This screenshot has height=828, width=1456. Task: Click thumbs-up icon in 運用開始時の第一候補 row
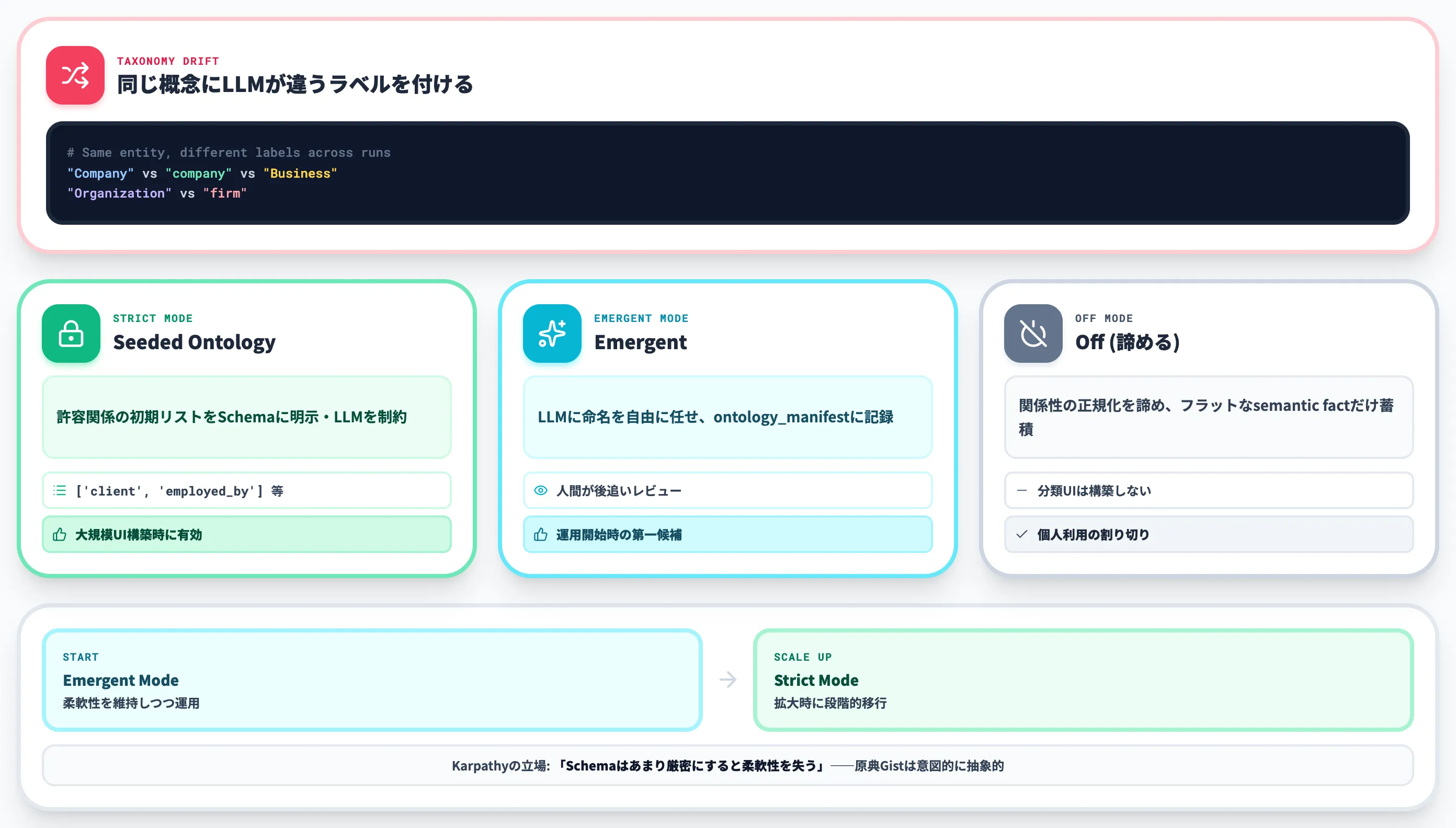click(541, 535)
